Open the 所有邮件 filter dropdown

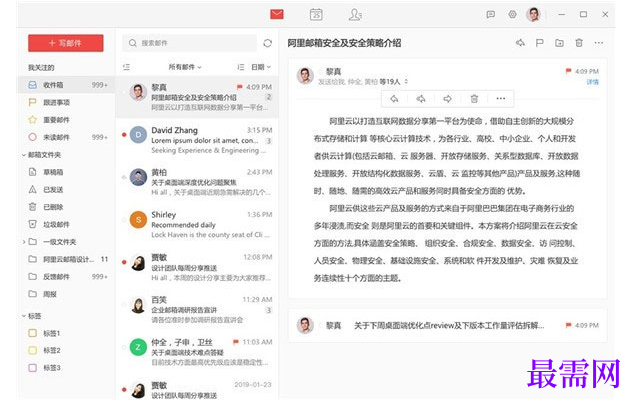[x=185, y=67]
